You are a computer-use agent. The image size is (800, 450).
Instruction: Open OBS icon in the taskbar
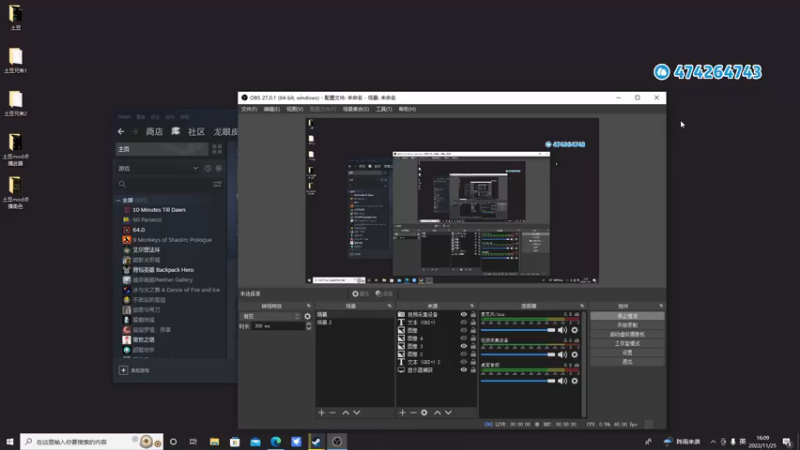(337, 441)
